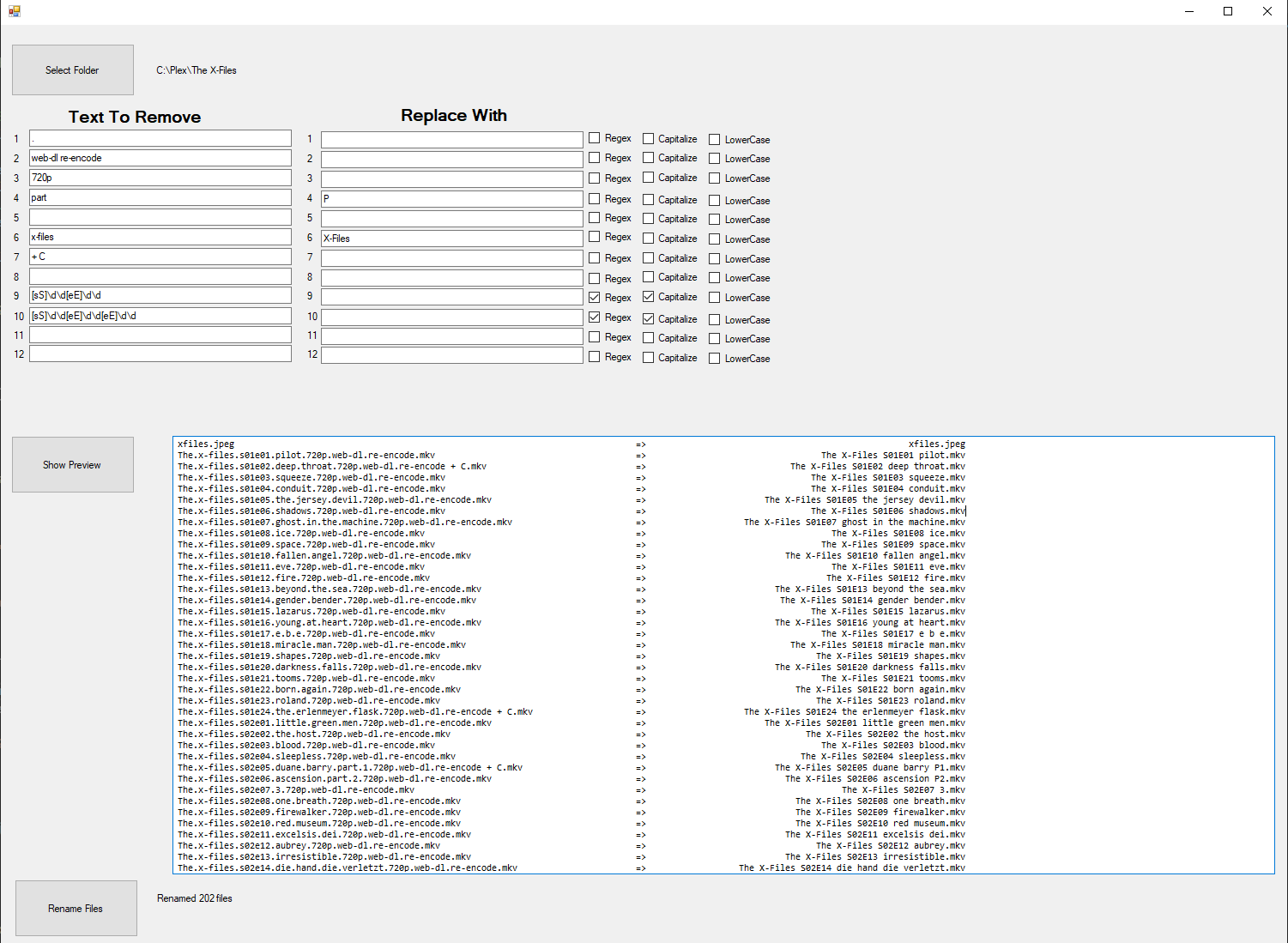The width and height of the screenshot is (1288, 943).
Task: Maximize the application window
Action: [x=1228, y=11]
